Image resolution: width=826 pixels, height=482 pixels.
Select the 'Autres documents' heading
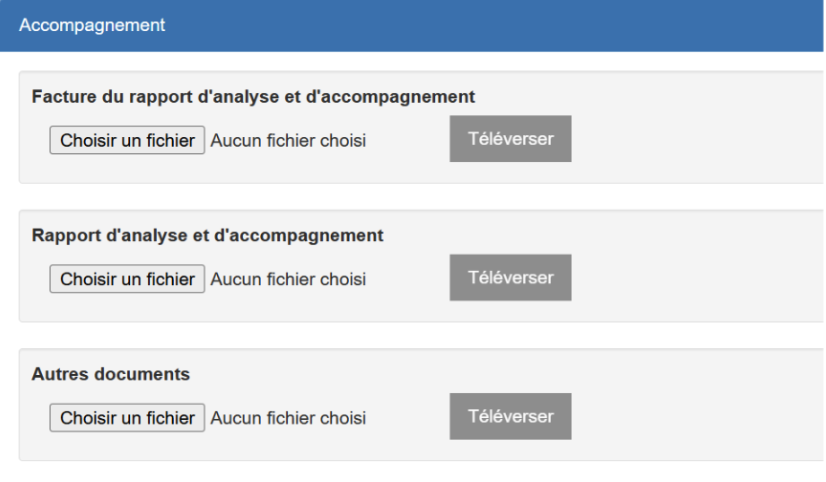[x=111, y=374]
